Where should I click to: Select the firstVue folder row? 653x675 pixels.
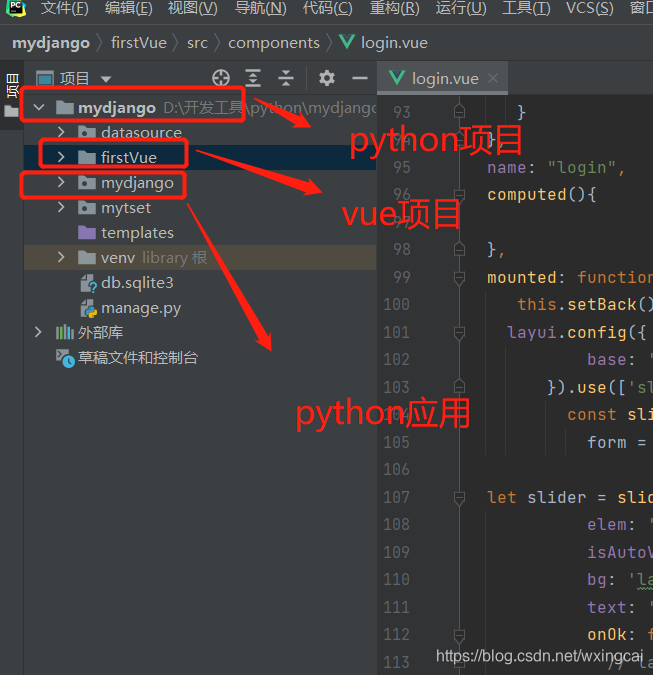coord(200,157)
